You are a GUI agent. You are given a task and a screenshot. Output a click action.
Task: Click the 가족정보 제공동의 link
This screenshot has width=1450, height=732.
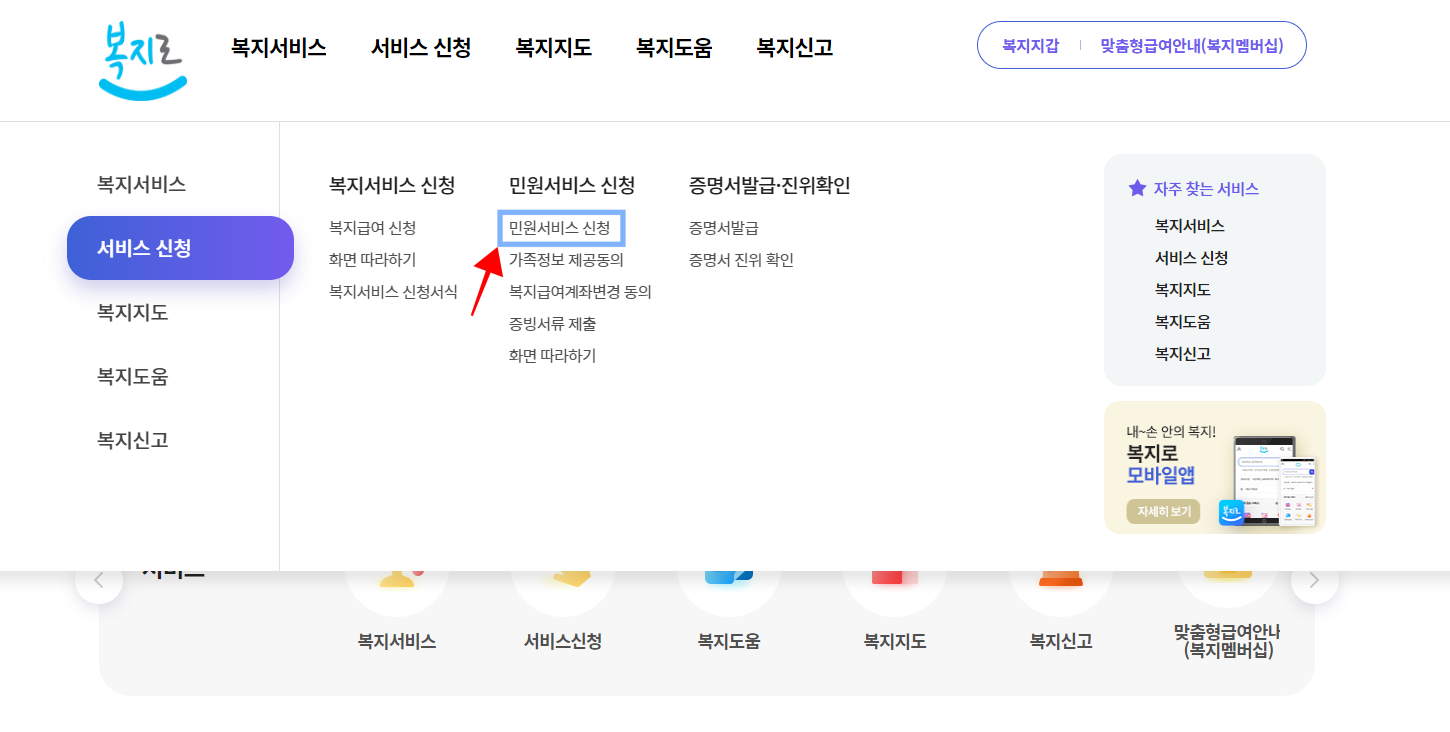[x=568, y=259]
